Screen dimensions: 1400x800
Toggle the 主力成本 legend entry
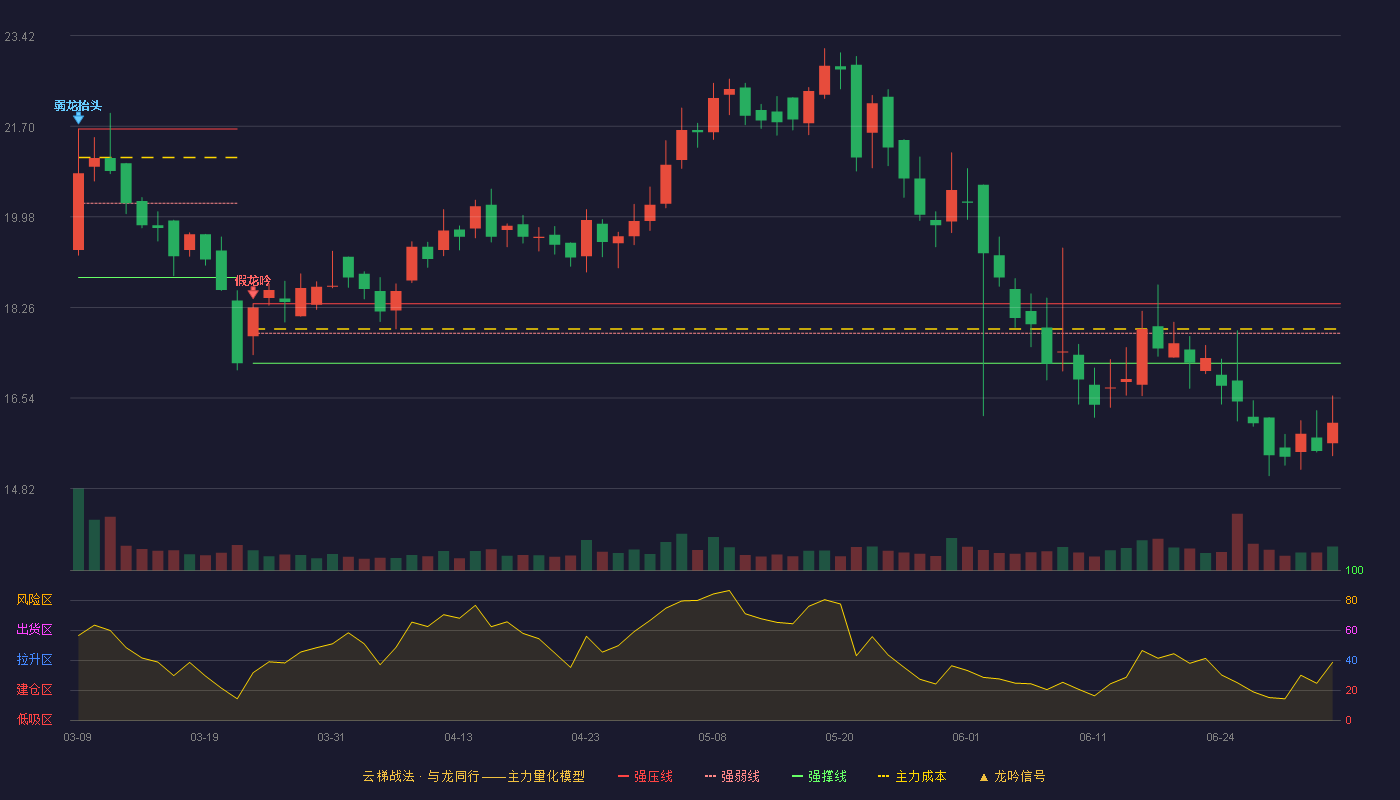911,776
